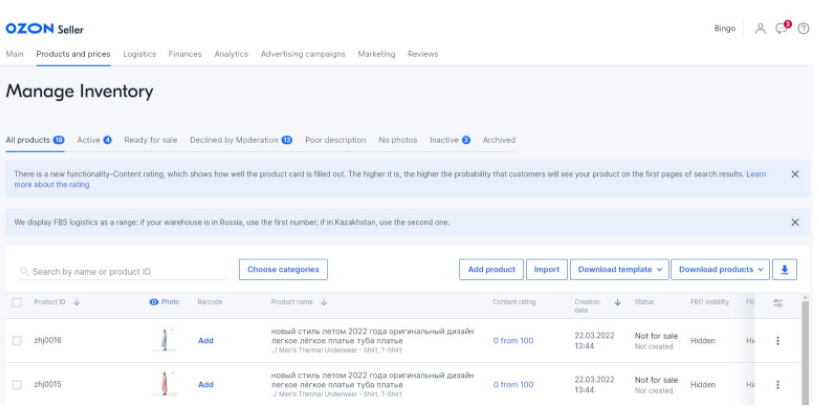Click the OZON Seller logo

tap(45, 28)
